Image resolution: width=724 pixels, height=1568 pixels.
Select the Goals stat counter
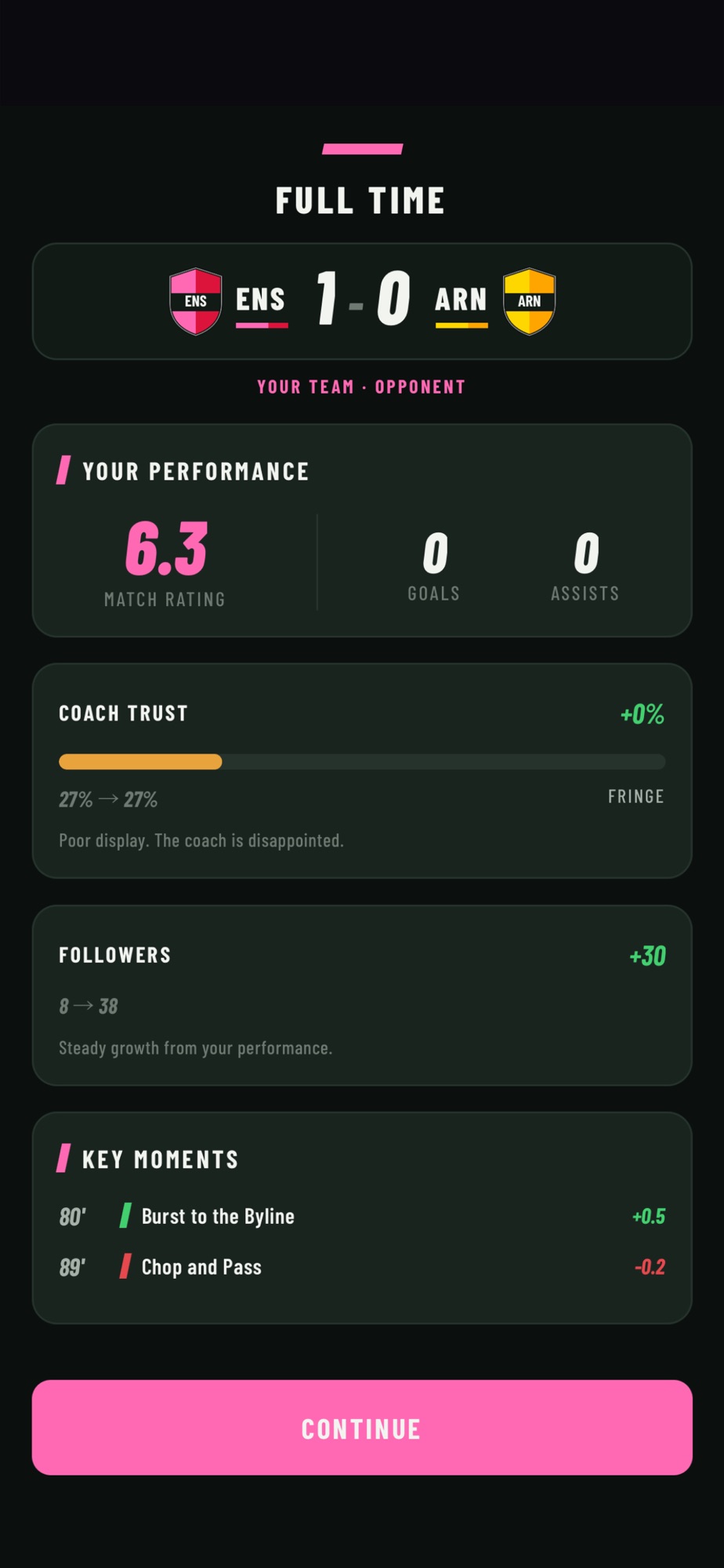(x=434, y=566)
